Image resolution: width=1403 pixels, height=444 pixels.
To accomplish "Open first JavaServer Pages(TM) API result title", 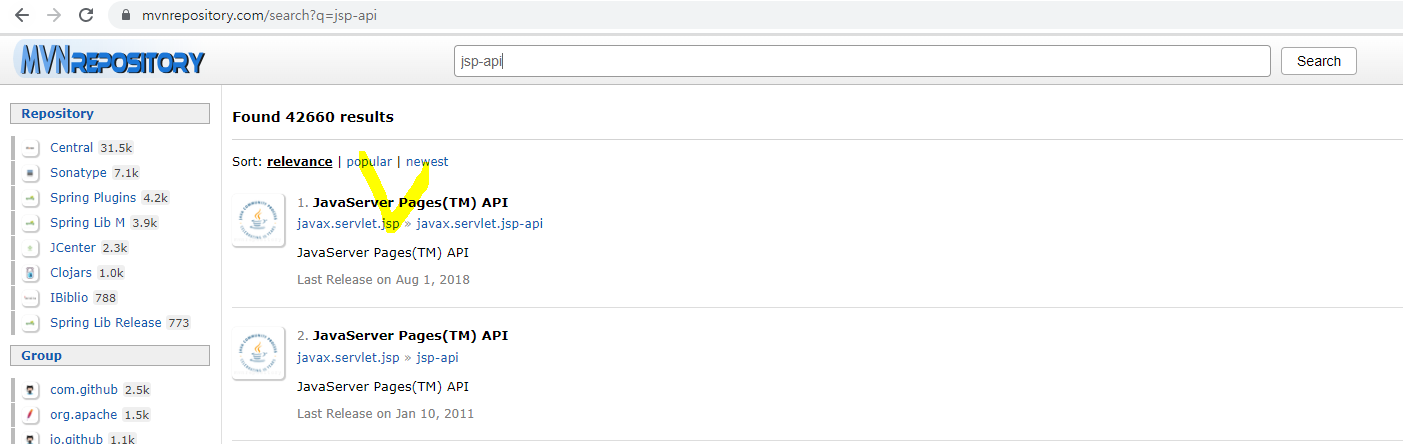I will (x=410, y=202).
